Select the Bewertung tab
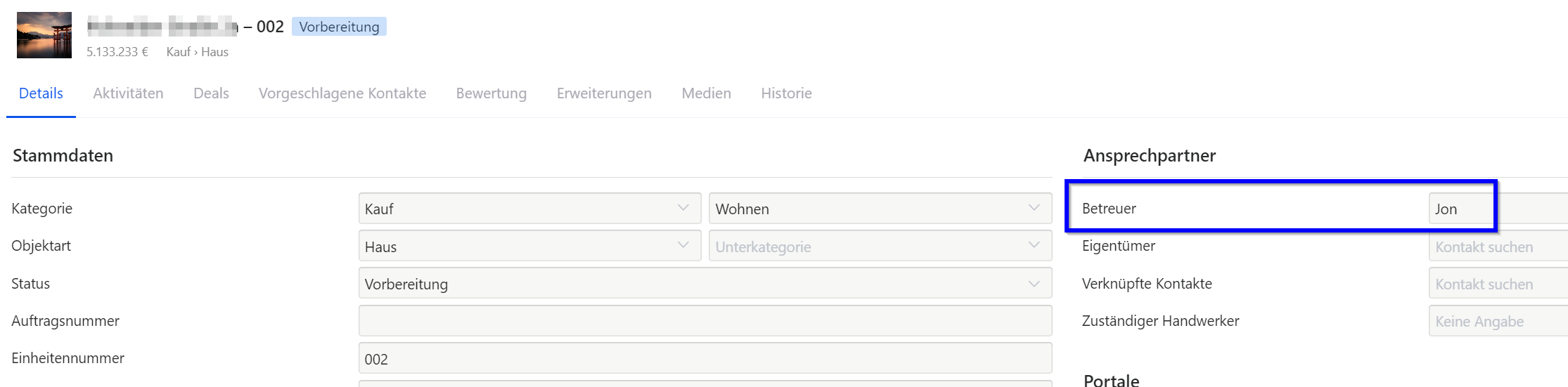This screenshot has height=387, width=1568. [x=491, y=93]
